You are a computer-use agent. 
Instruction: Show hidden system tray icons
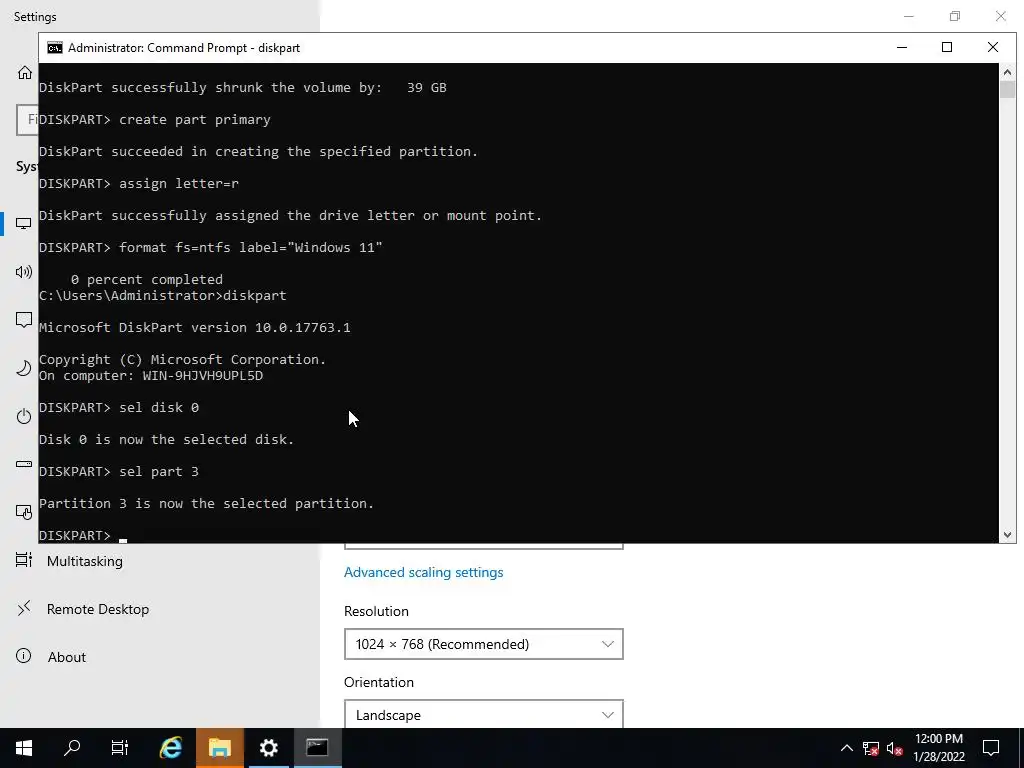tap(846, 748)
